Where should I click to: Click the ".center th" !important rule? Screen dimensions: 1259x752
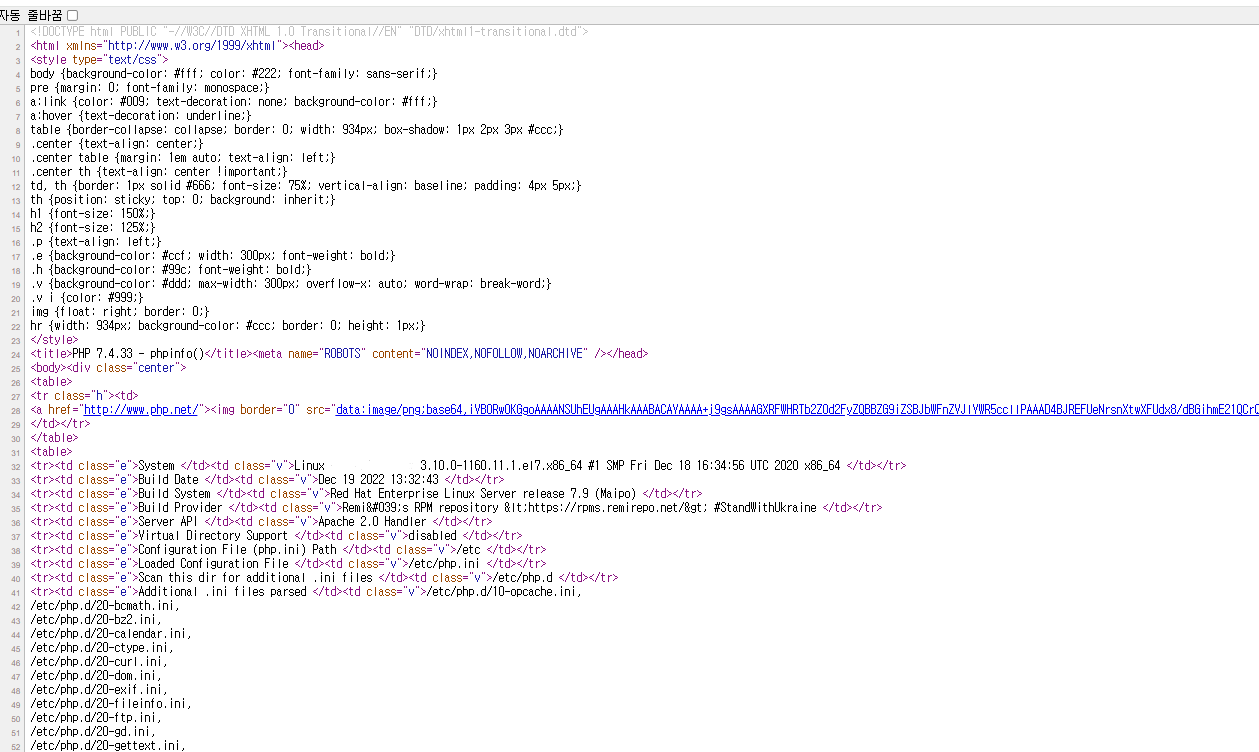(159, 172)
